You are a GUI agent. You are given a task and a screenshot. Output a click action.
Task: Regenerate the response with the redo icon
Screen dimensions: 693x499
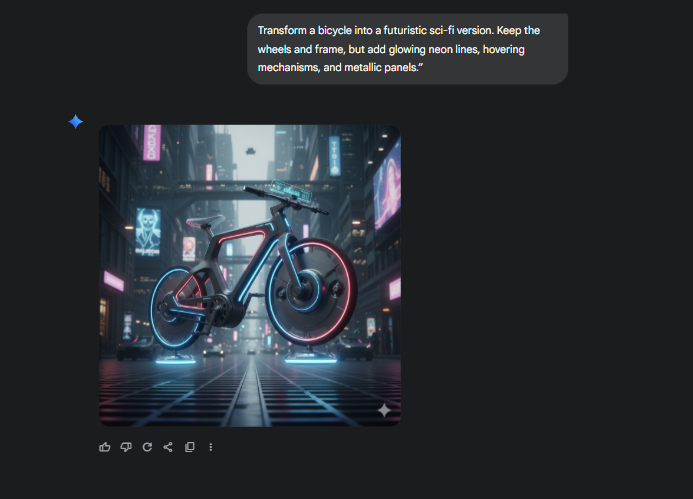pos(147,447)
